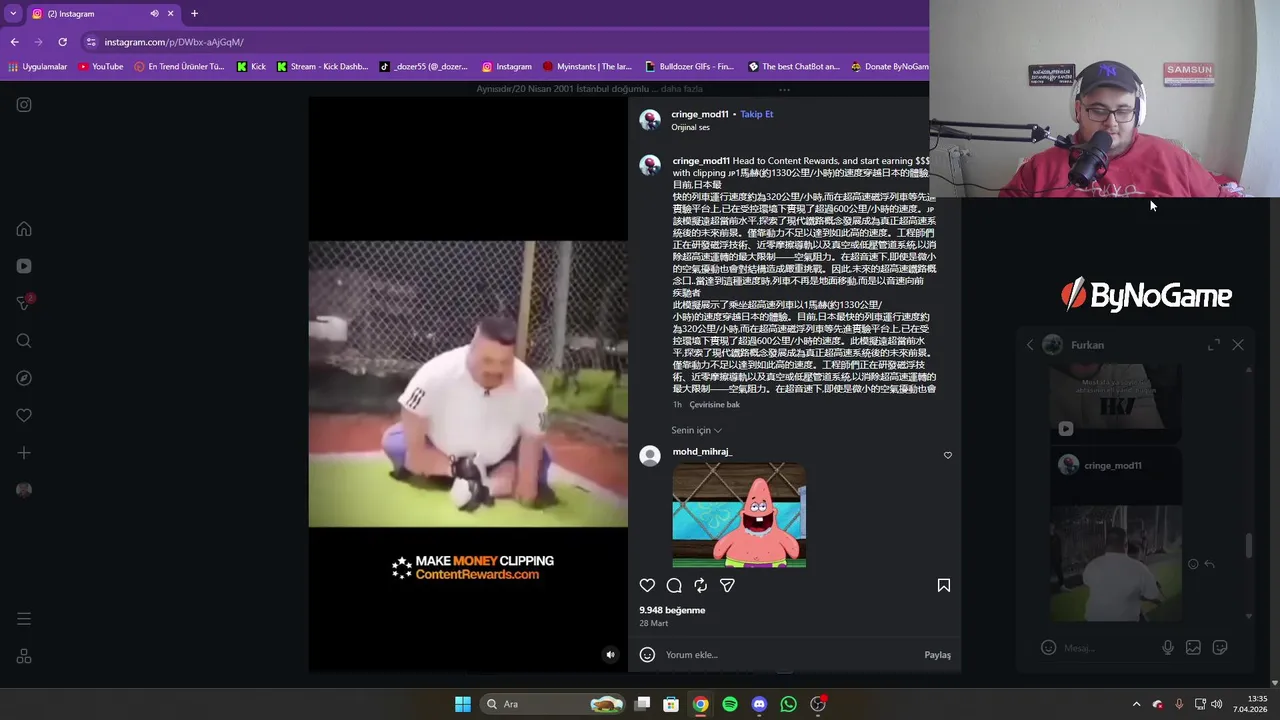Show hidden tray icons chevron
Viewport: 1280px width, 720px height.
coord(1136,704)
